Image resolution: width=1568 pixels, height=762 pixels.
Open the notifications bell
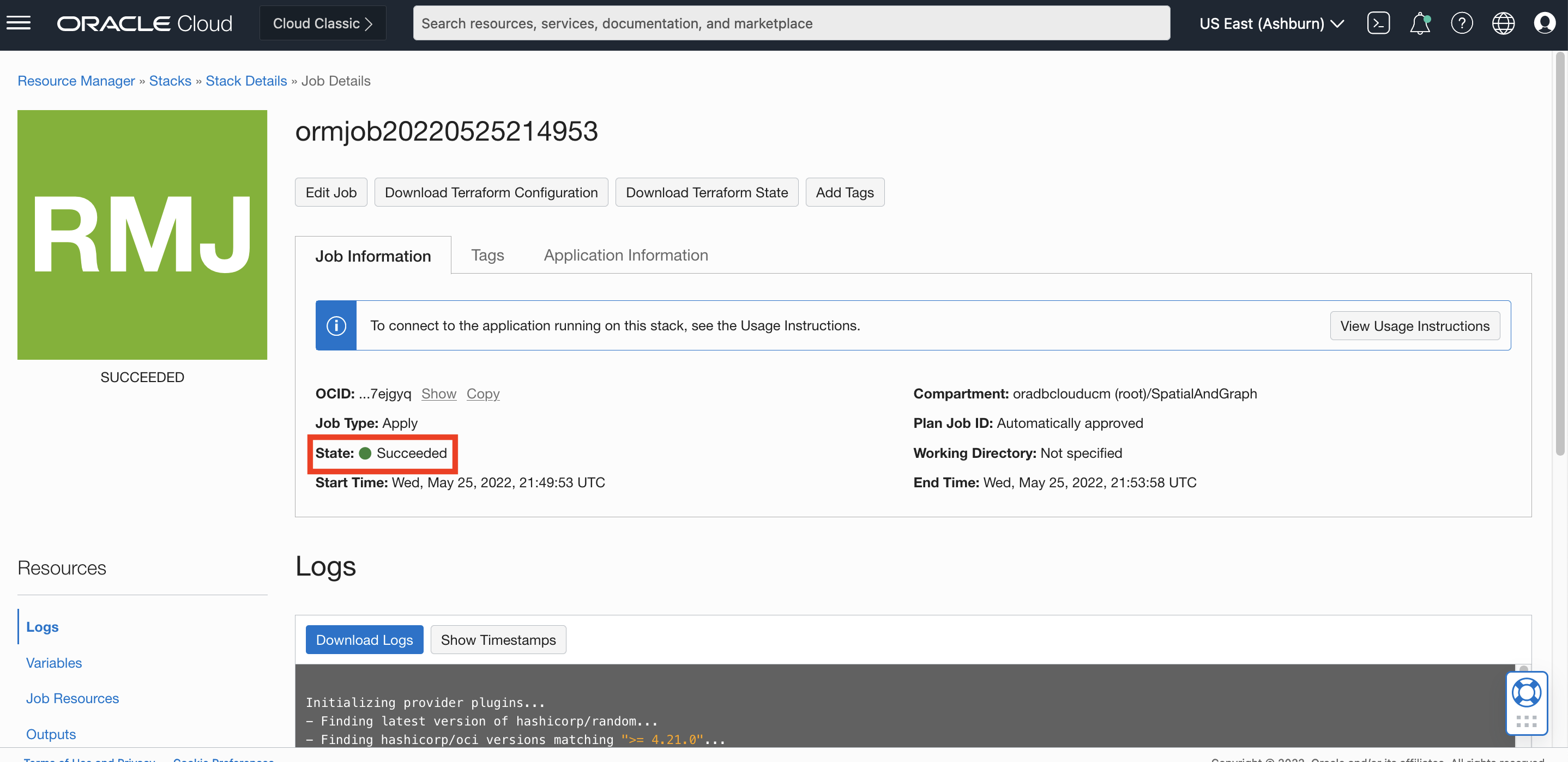[1419, 23]
